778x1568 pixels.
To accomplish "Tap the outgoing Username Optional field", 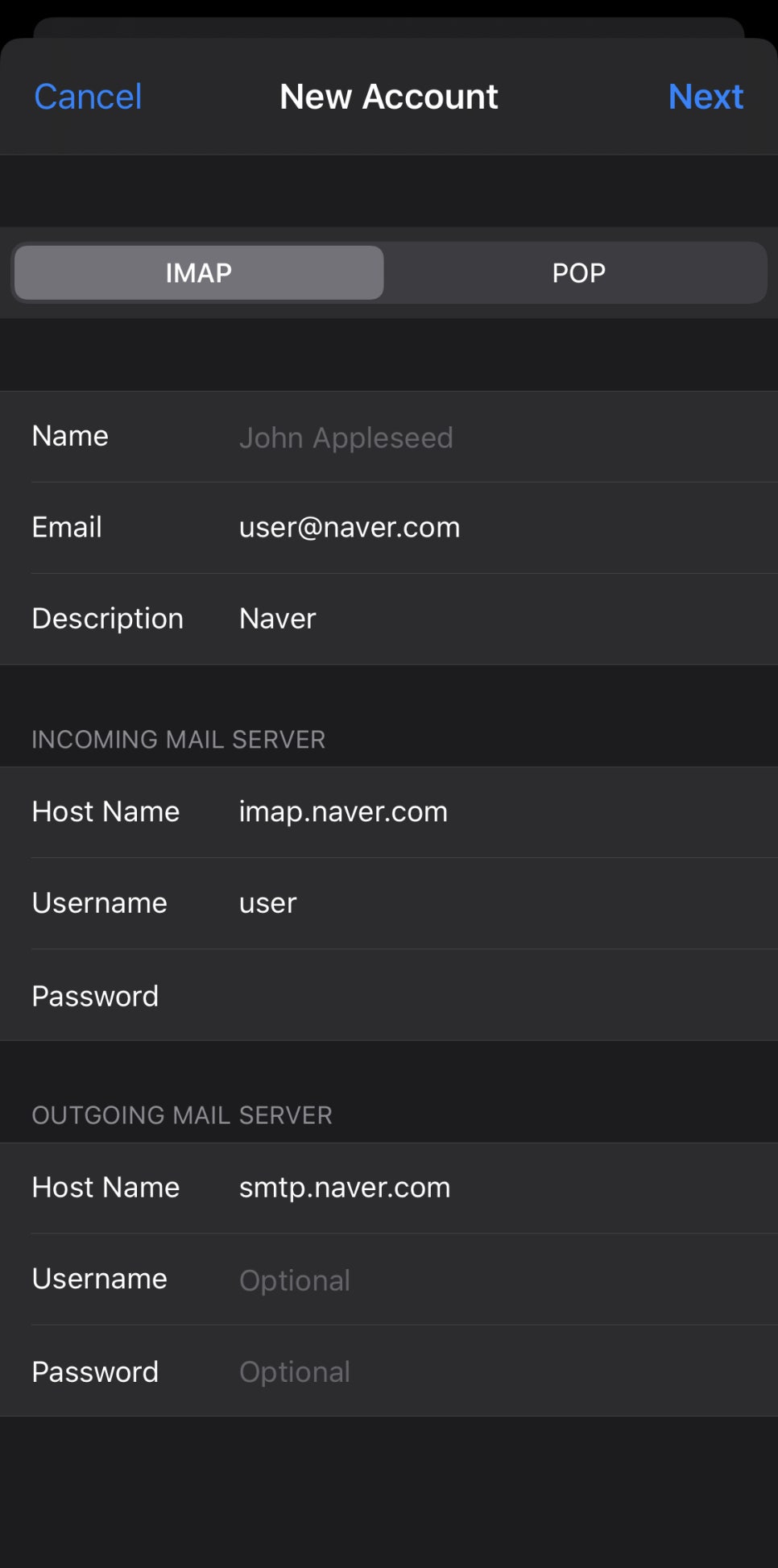I will (389, 1280).
